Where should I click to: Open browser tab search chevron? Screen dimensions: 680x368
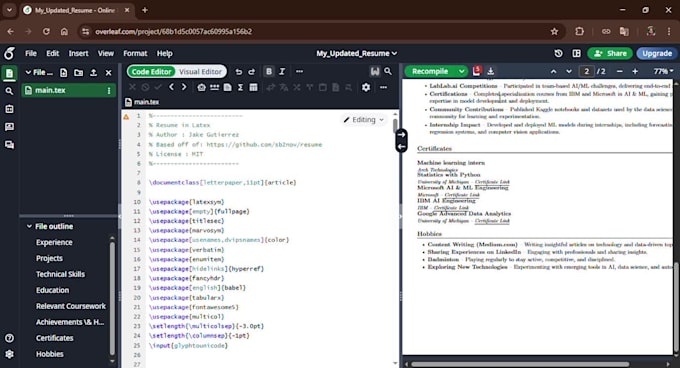[9, 10]
